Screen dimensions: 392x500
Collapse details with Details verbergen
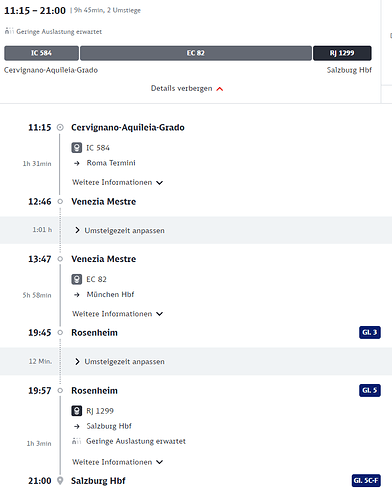[187, 88]
